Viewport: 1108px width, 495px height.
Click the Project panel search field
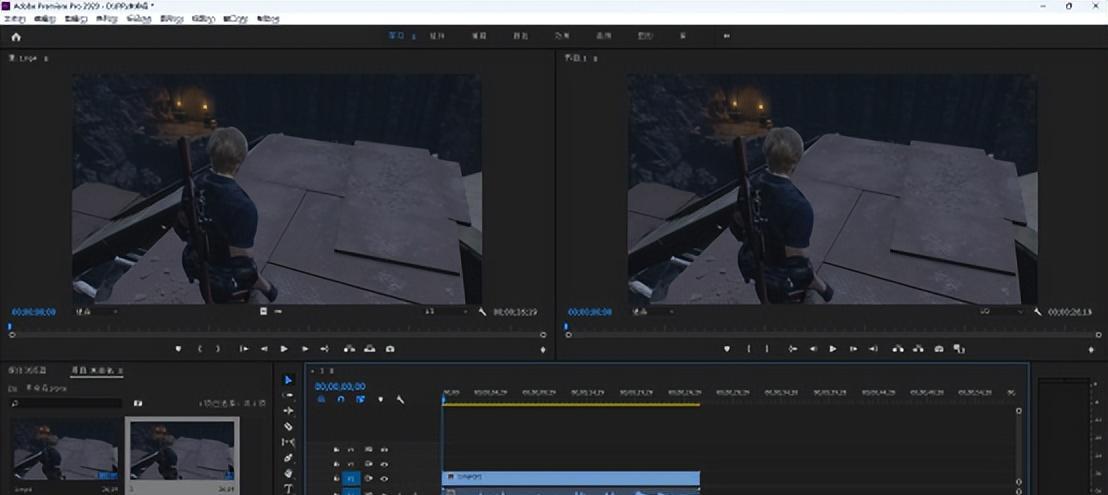point(66,403)
